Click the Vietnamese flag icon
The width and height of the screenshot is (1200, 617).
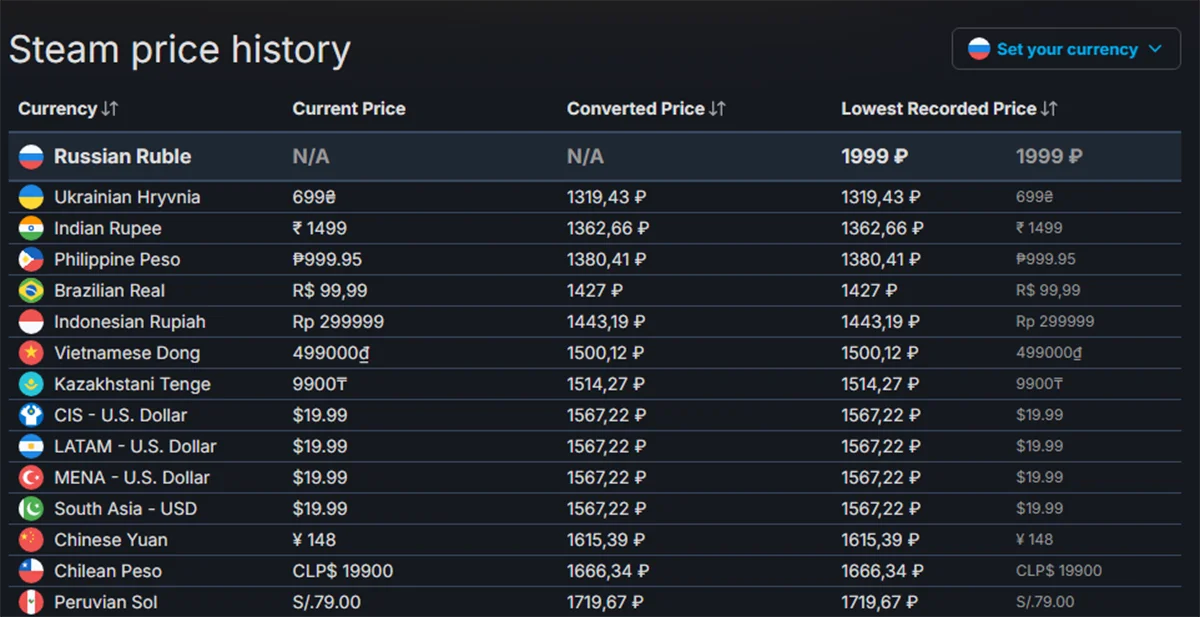[x=31, y=353]
